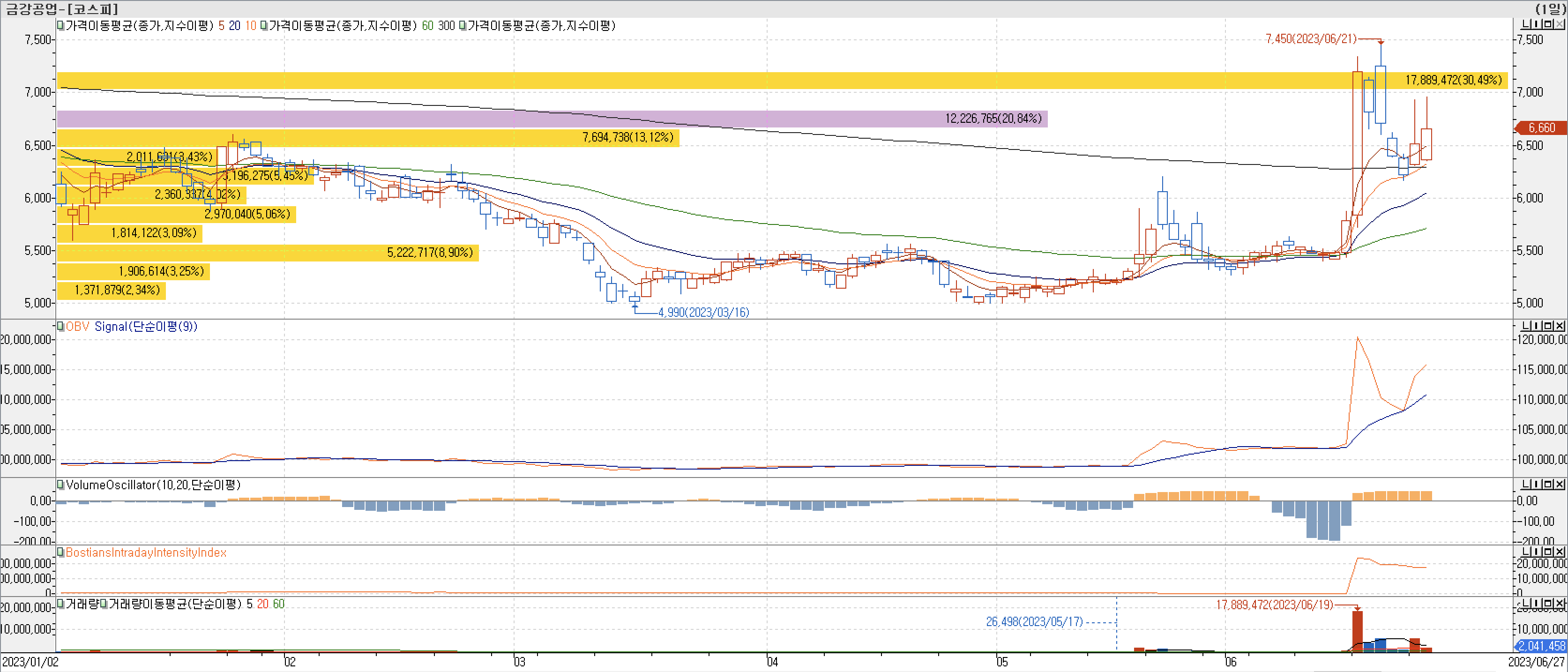Image resolution: width=1568 pixels, height=672 pixels.
Task: Maximize the BostiansIntradayIntensityIndex pane
Action: pyautogui.click(x=1548, y=552)
